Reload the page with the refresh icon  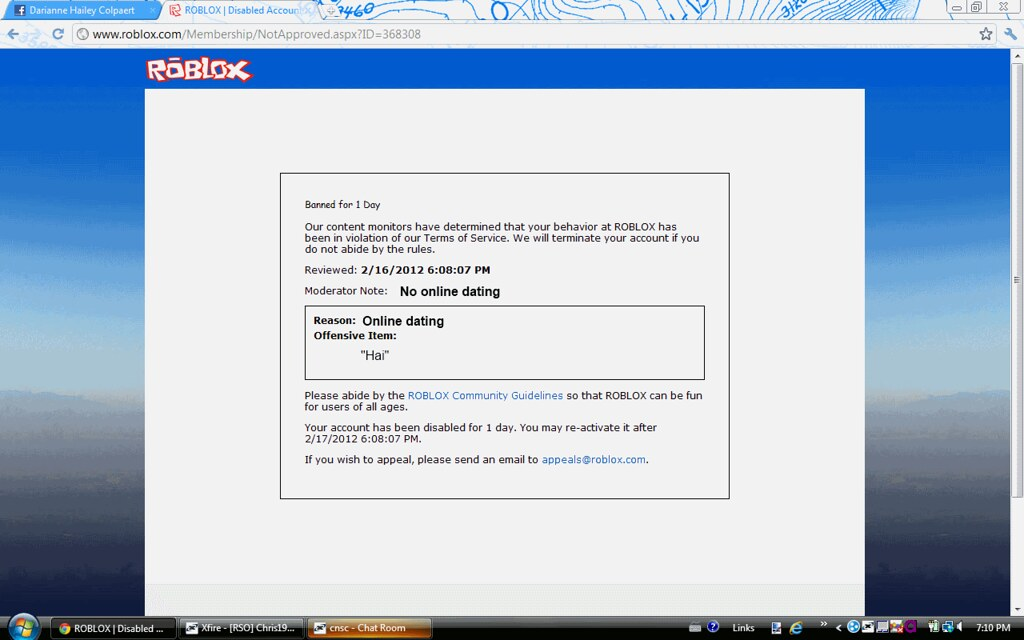tap(57, 34)
